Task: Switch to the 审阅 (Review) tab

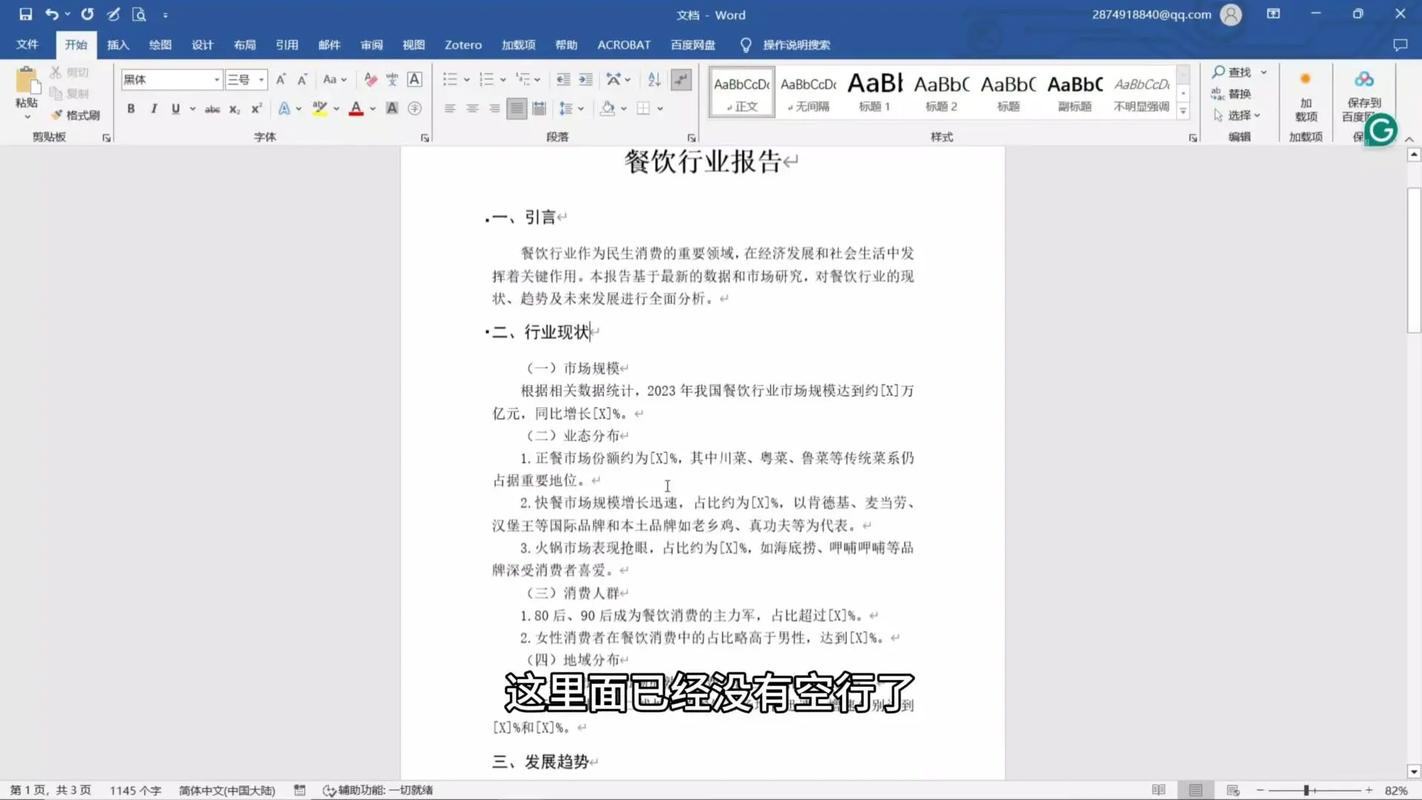Action: [x=371, y=45]
